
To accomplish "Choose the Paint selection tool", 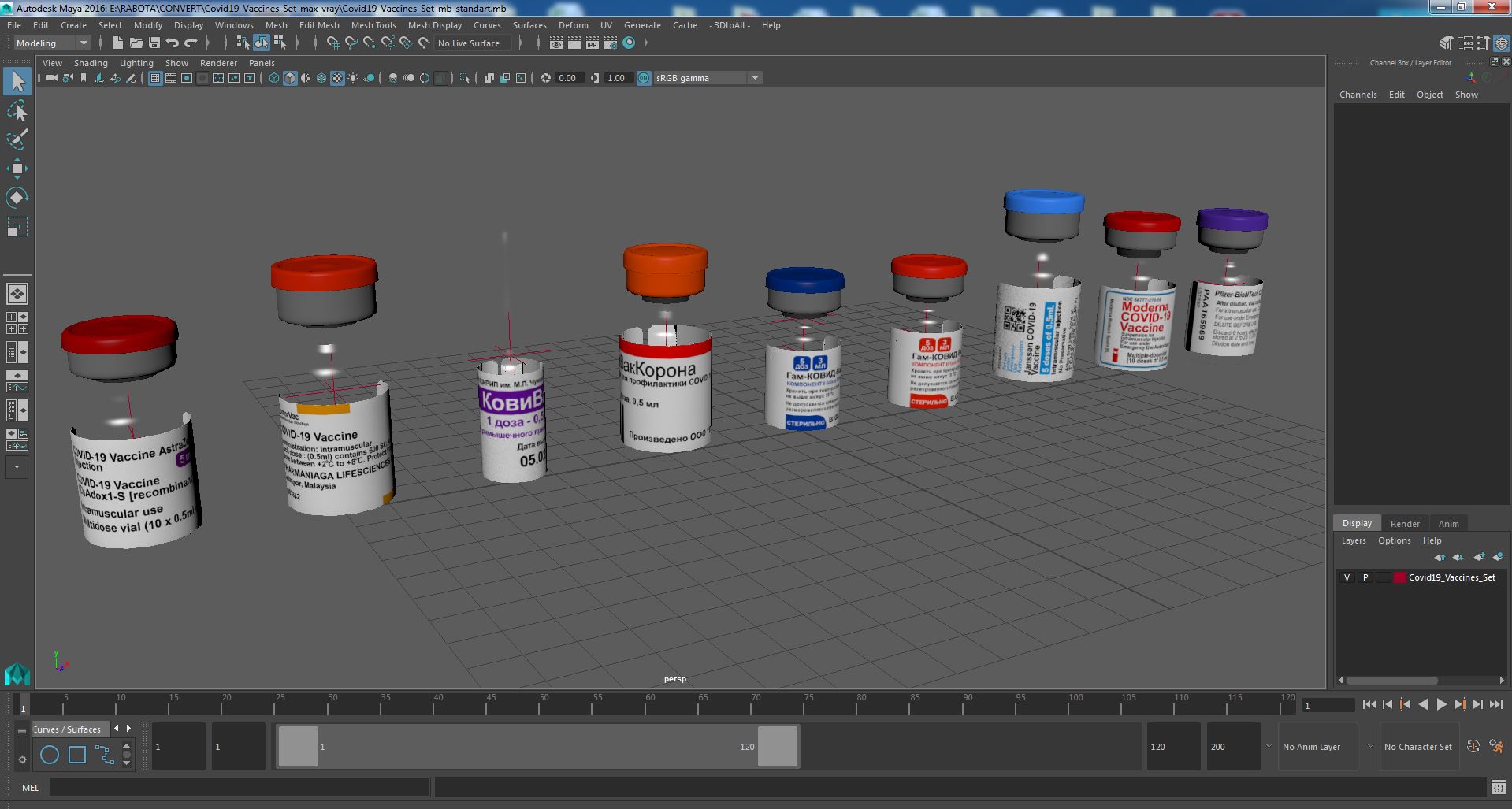I will click(17, 140).
